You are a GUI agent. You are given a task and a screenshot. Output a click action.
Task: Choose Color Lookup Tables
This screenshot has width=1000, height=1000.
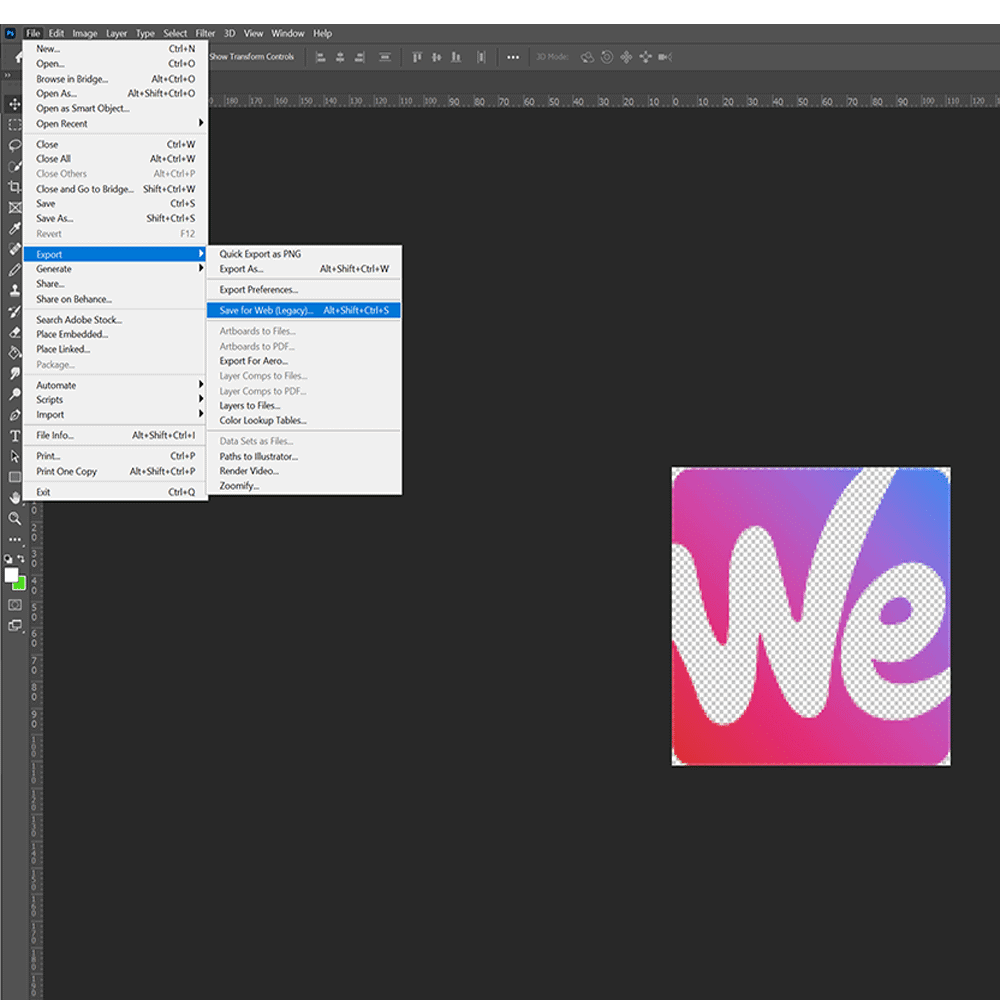pos(304,420)
